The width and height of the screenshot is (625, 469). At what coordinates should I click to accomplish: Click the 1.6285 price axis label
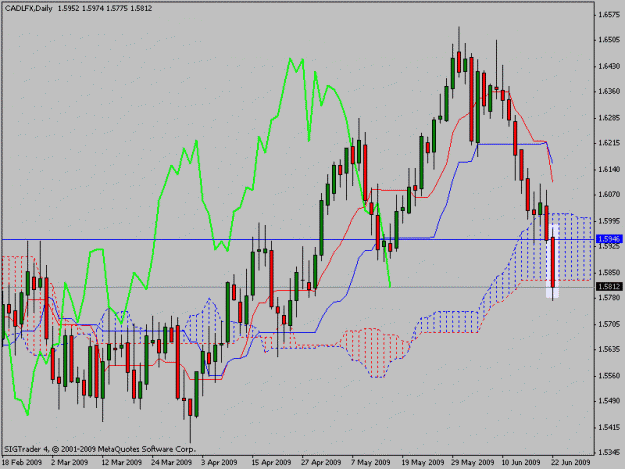[609, 118]
